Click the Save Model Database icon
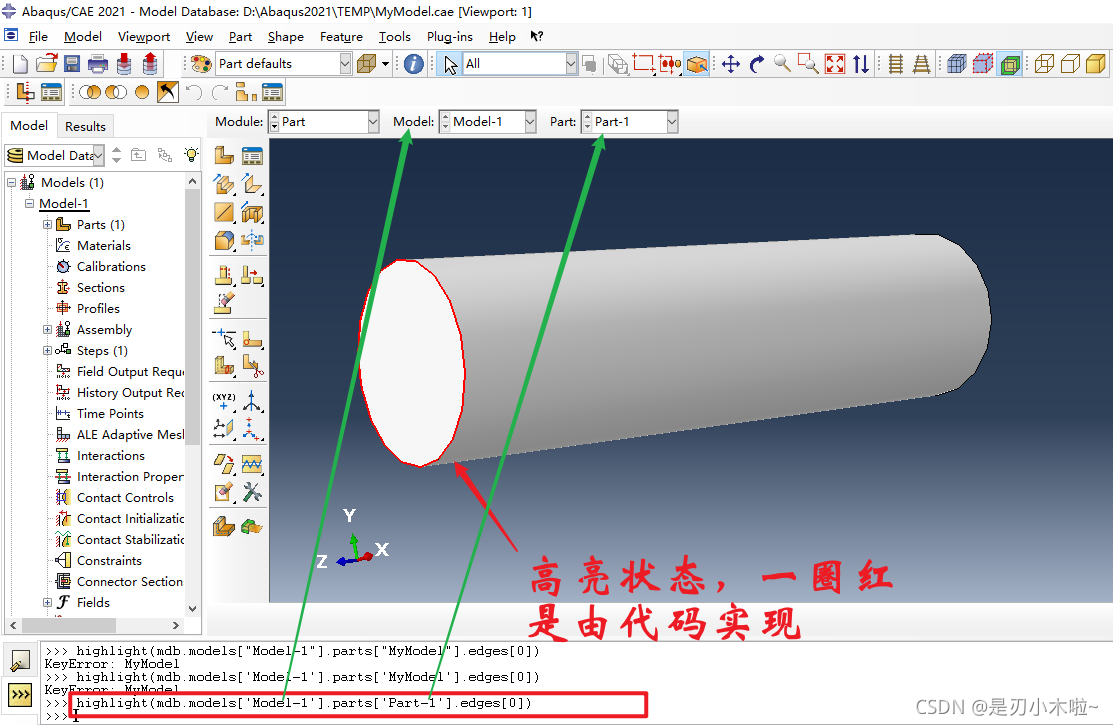Viewport: 1113px width, 725px height. [72, 64]
